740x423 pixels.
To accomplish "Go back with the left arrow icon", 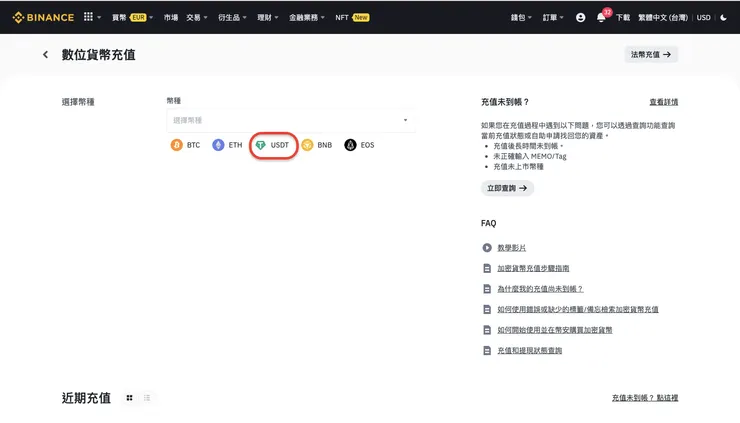I will pyautogui.click(x=45, y=55).
